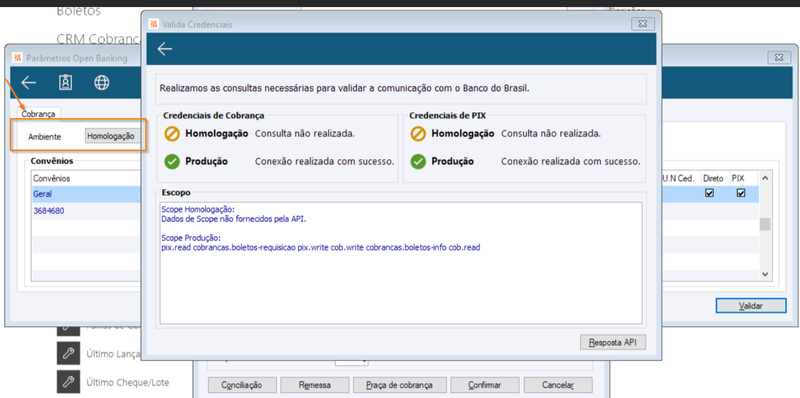
Task: Click inside the Escopo text area
Action: pos(401,263)
